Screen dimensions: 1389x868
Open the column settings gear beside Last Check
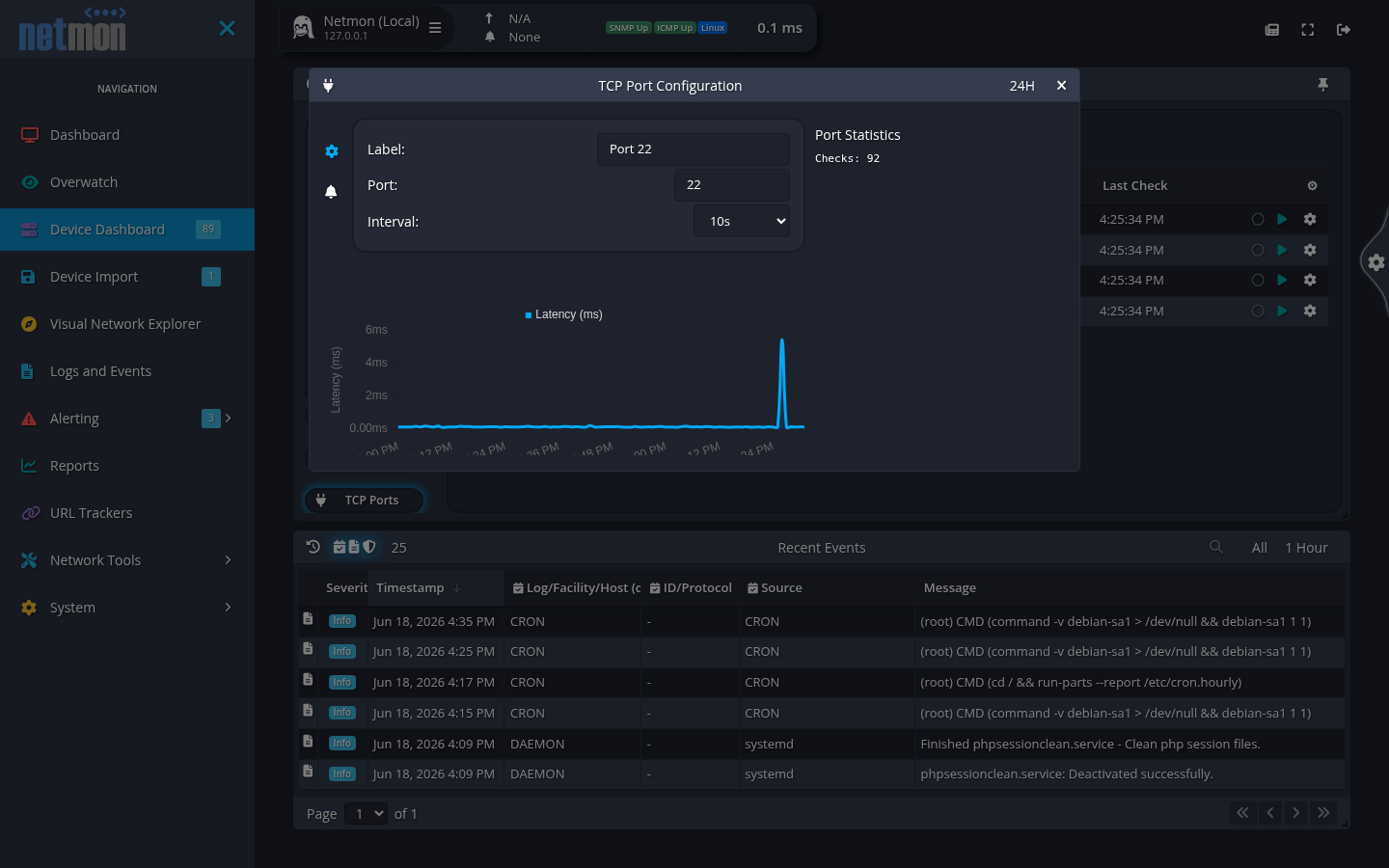coord(1312,185)
